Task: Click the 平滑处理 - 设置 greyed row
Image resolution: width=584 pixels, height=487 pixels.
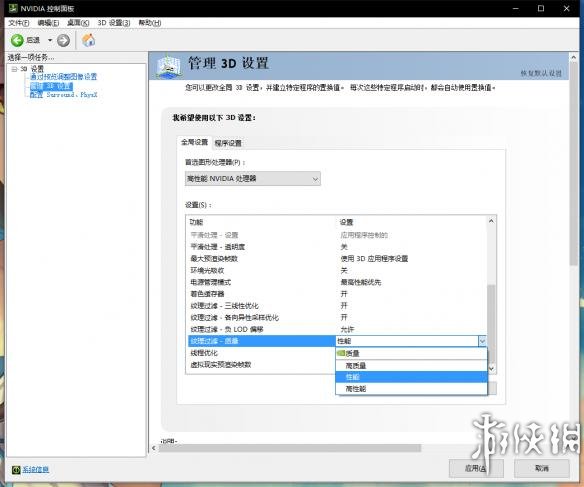Action: pos(337,235)
